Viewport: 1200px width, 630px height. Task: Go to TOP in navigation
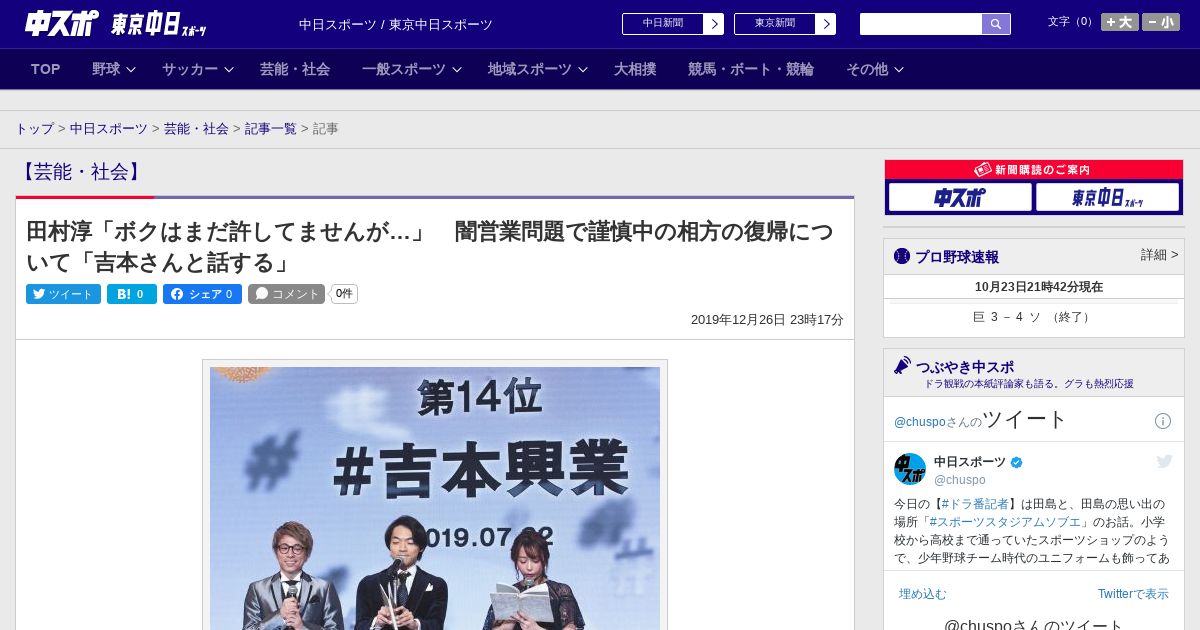tap(46, 69)
